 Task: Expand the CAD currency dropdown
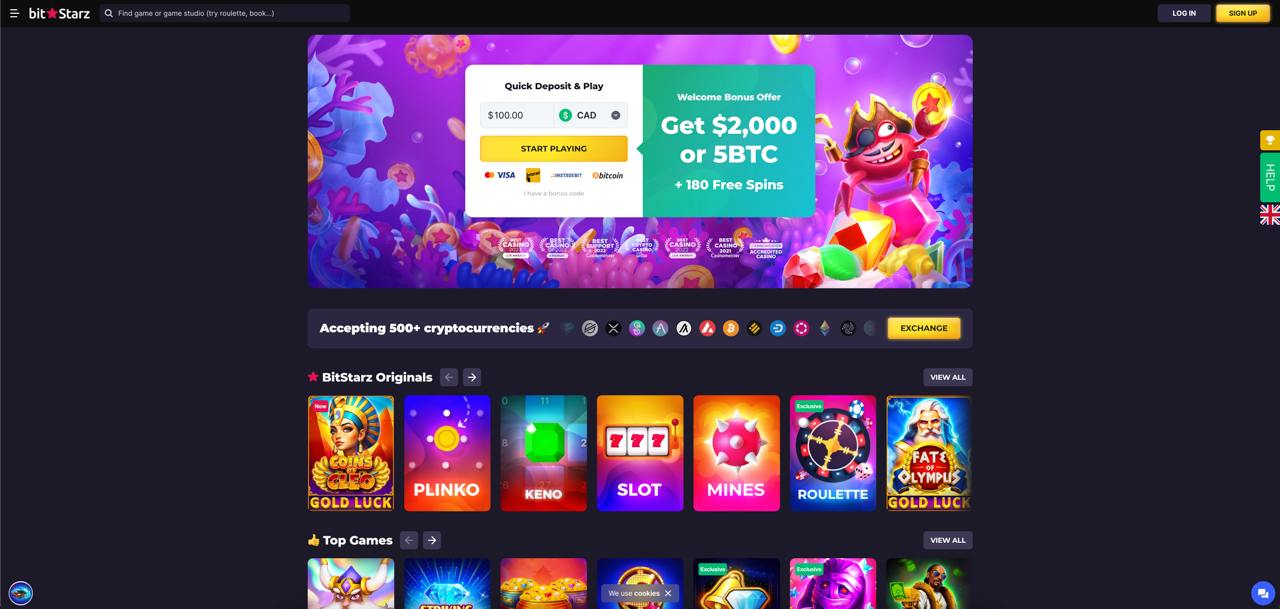click(x=616, y=115)
